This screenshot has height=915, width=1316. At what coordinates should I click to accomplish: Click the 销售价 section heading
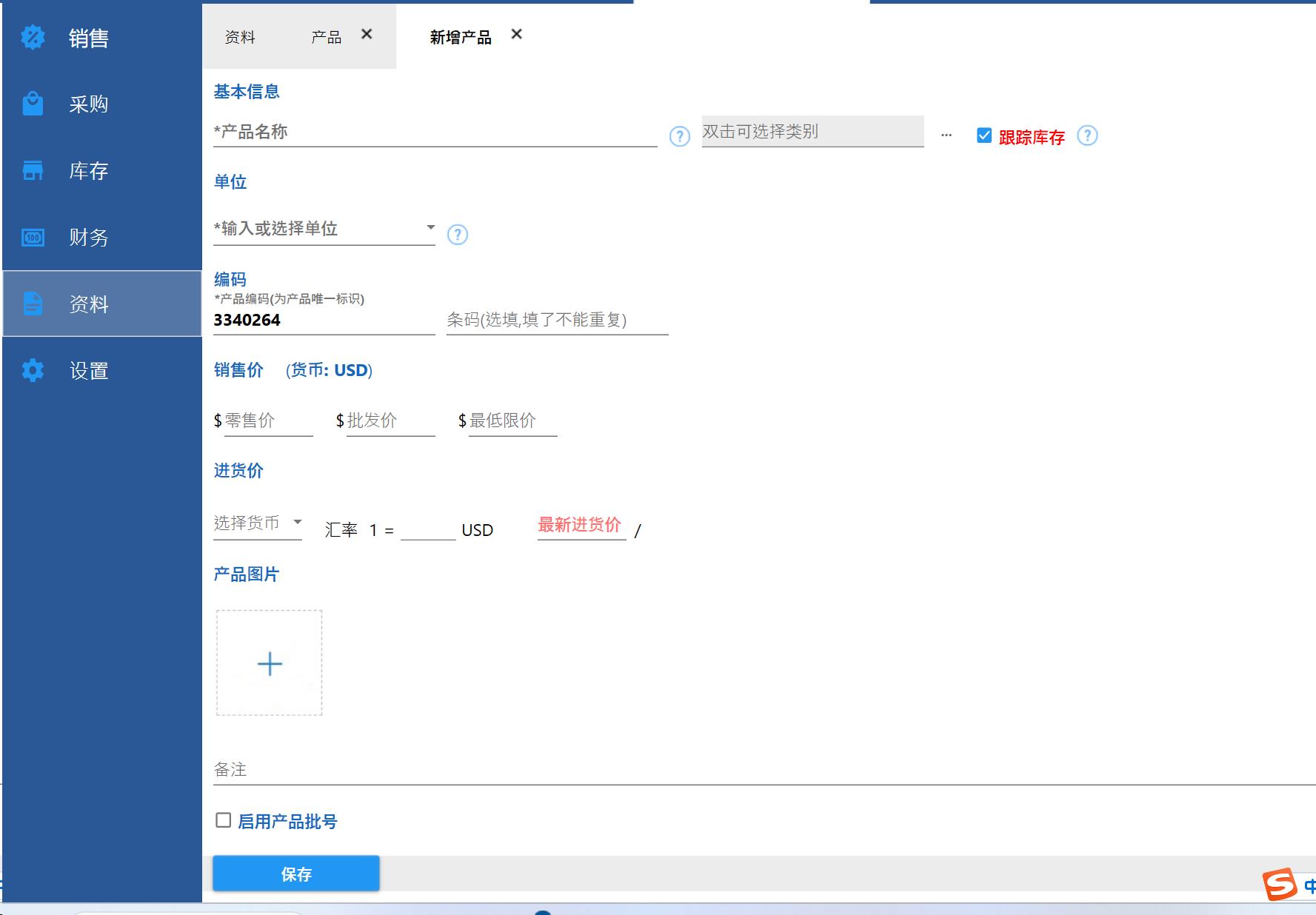[x=238, y=370]
